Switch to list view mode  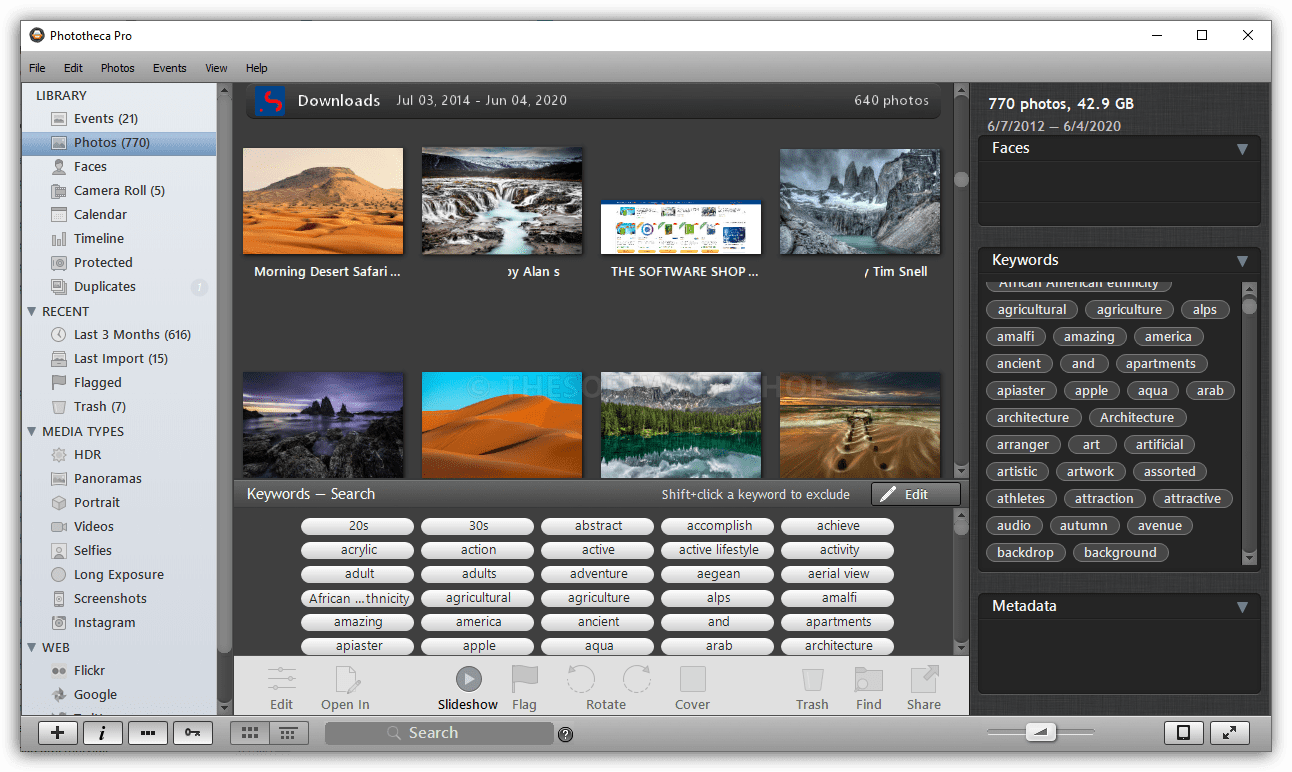pyautogui.click(x=287, y=733)
